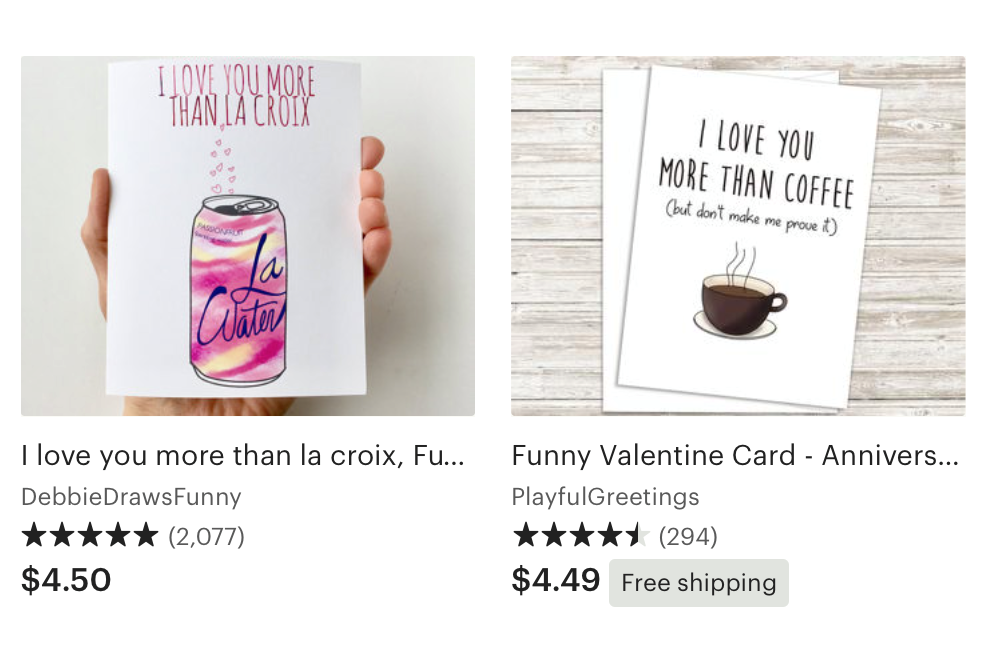Click the Free shipping badge
The height and width of the screenshot is (658, 986).
(699, 583)
